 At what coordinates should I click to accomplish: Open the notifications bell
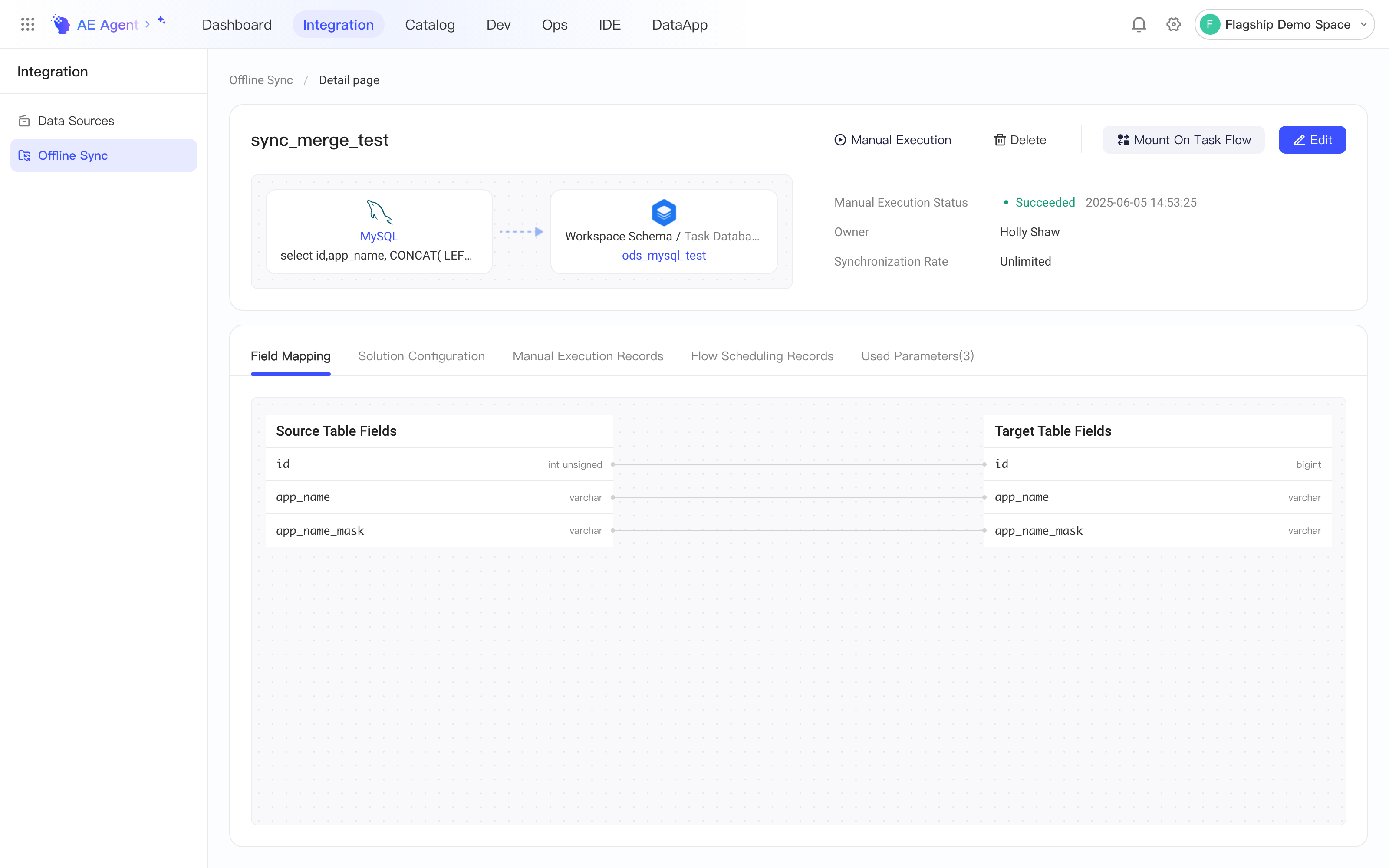tap(1139, 24)
